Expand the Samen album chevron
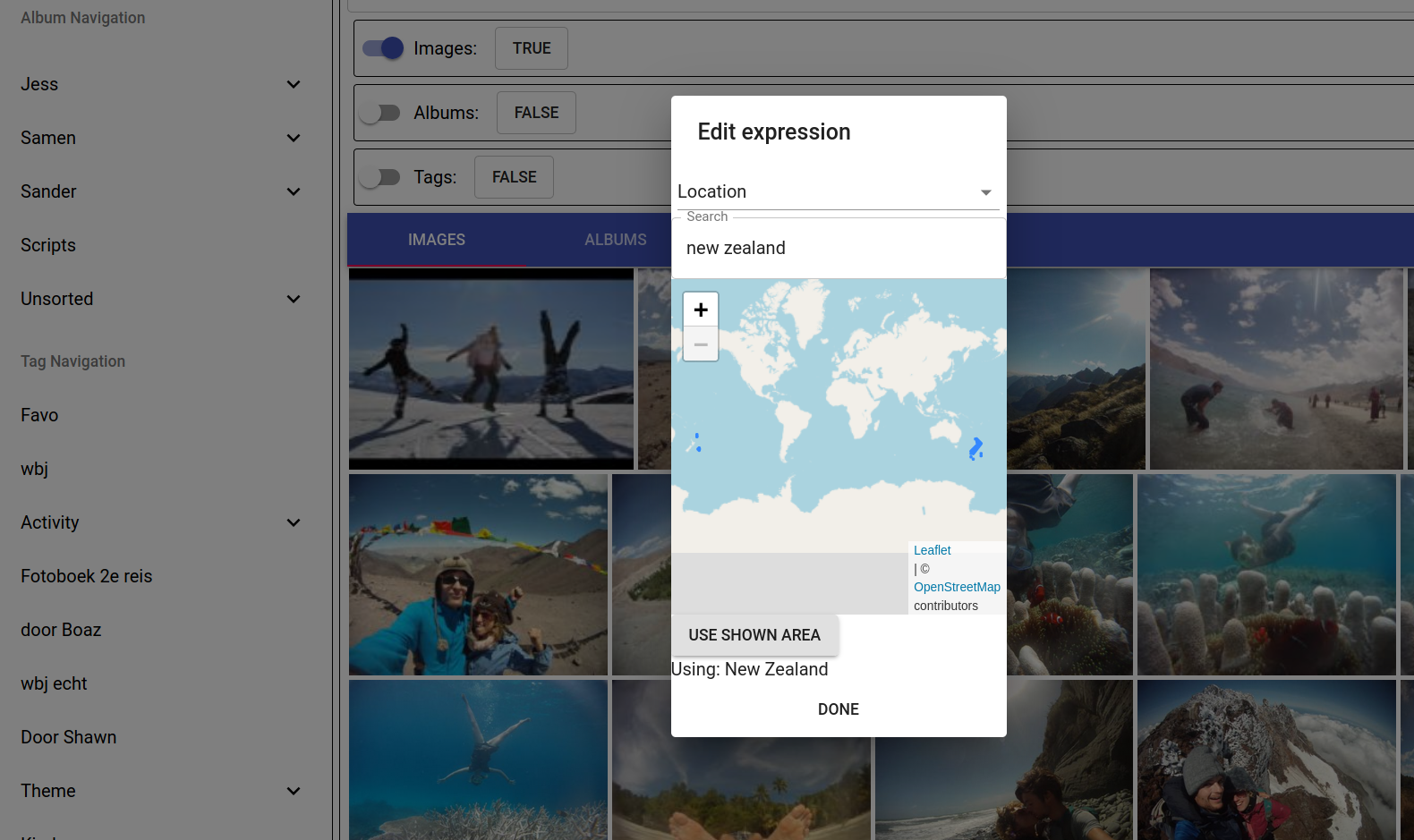1414x840 pixels. [x=294, y=138]
